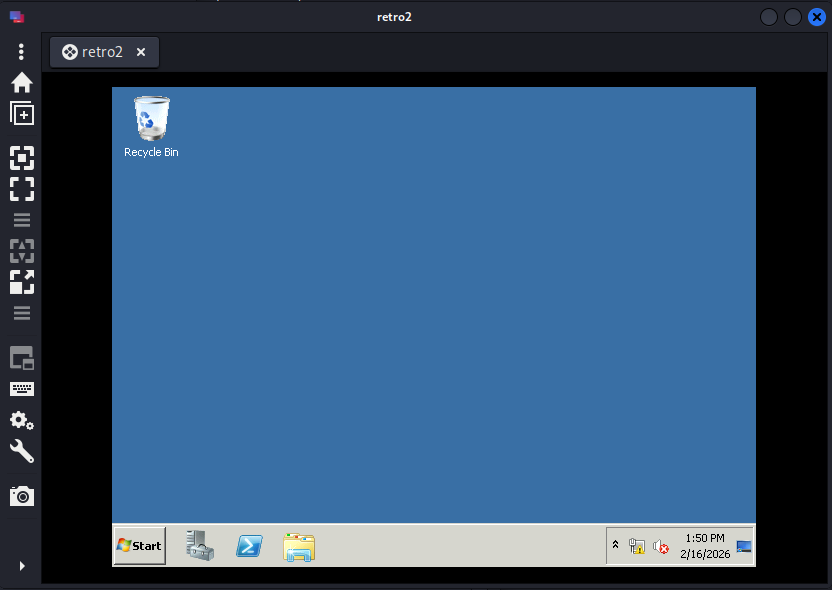Click the home icon in sidebar
The width and height of the screenshot is (832, 590).
coord(21,82)
